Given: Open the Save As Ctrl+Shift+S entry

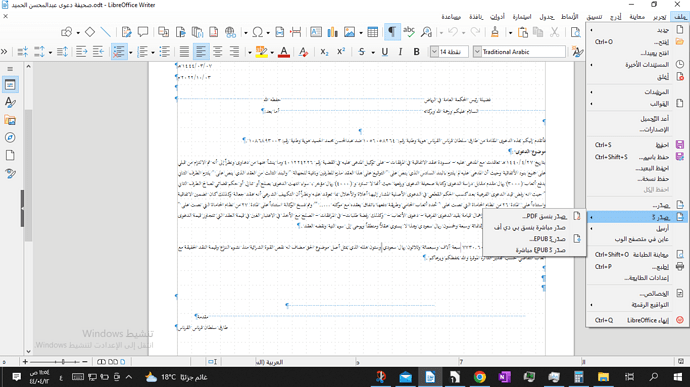Looking at the screenshot, I should point(637,157).
